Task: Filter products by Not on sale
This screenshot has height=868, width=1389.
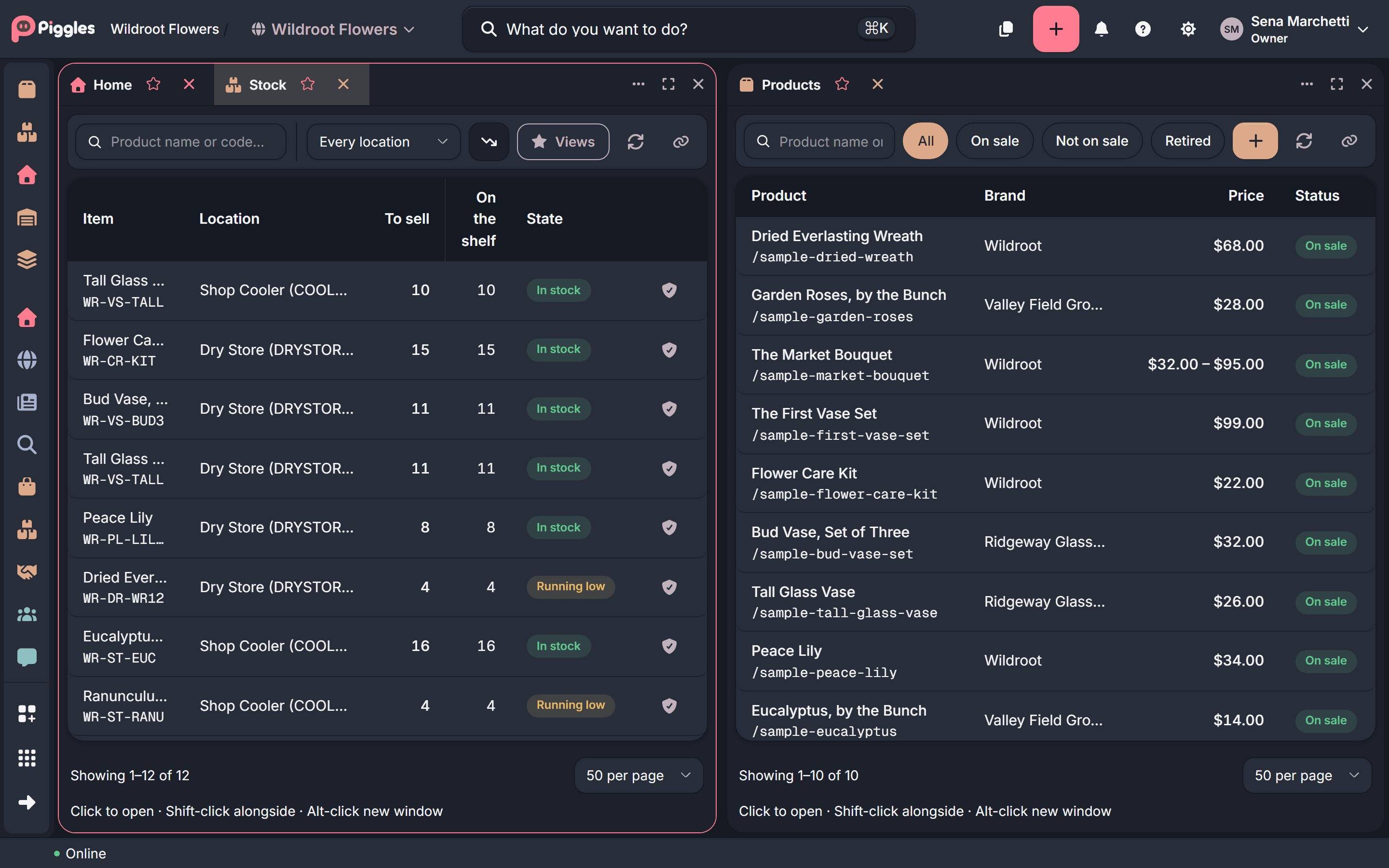Action: coord(1092,141)
